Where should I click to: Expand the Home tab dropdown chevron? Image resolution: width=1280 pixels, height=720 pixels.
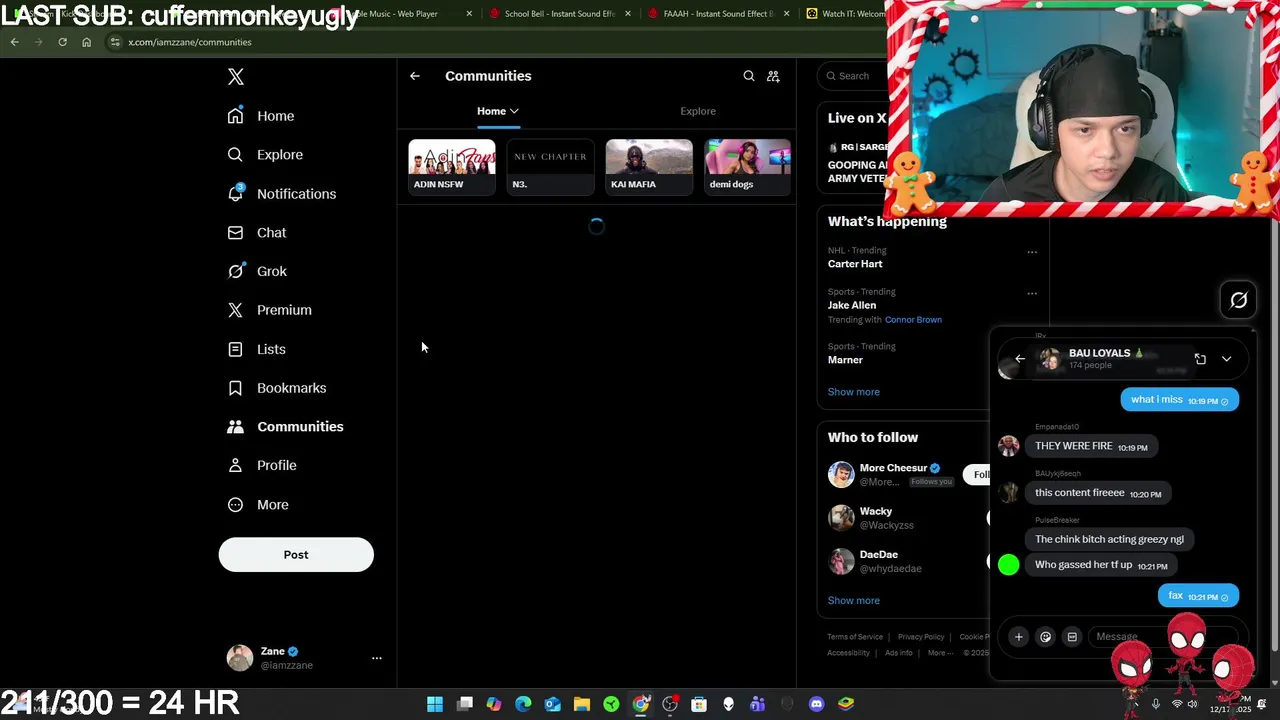point(514,111)
